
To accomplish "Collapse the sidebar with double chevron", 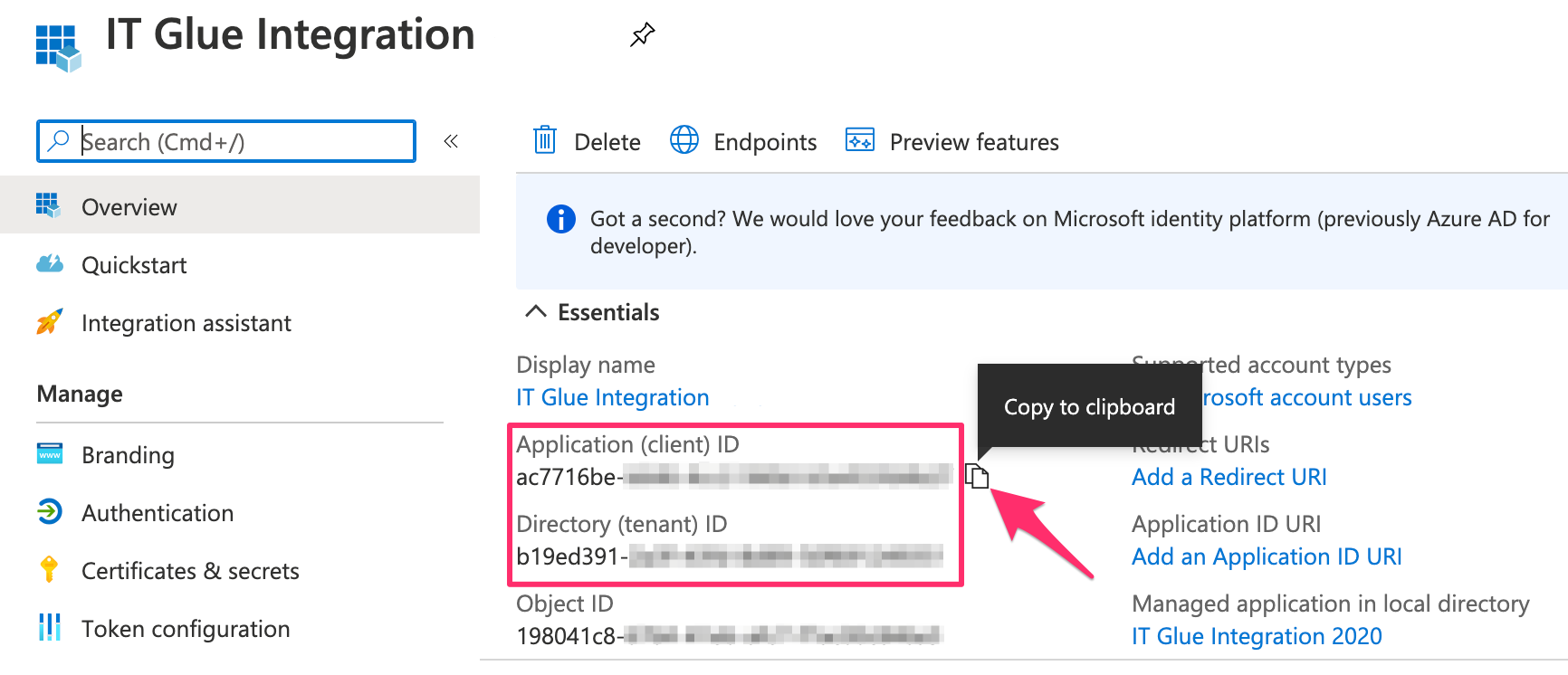I will (451, 141).
